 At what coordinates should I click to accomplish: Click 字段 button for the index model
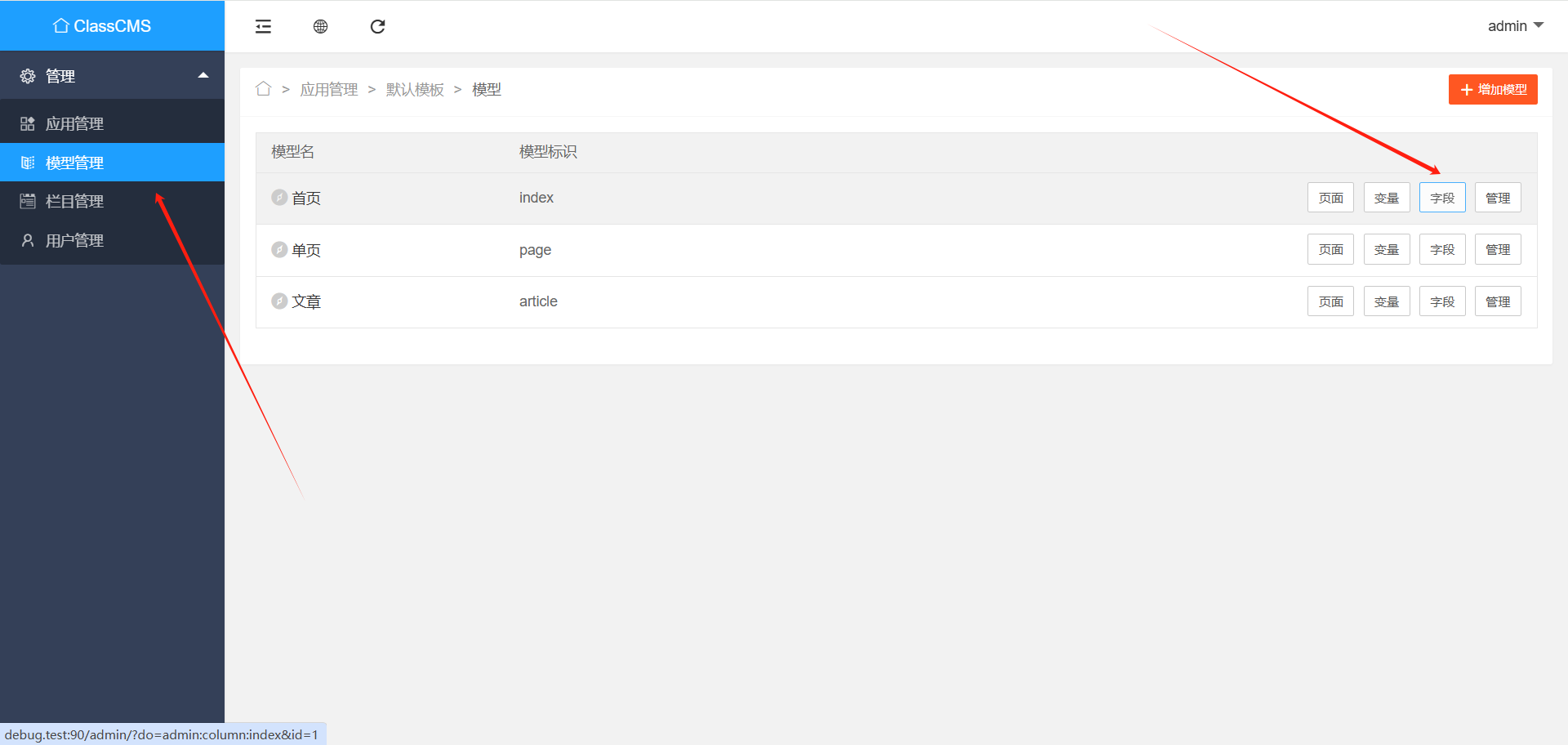pyautogui.click(x=1441, y=198)
